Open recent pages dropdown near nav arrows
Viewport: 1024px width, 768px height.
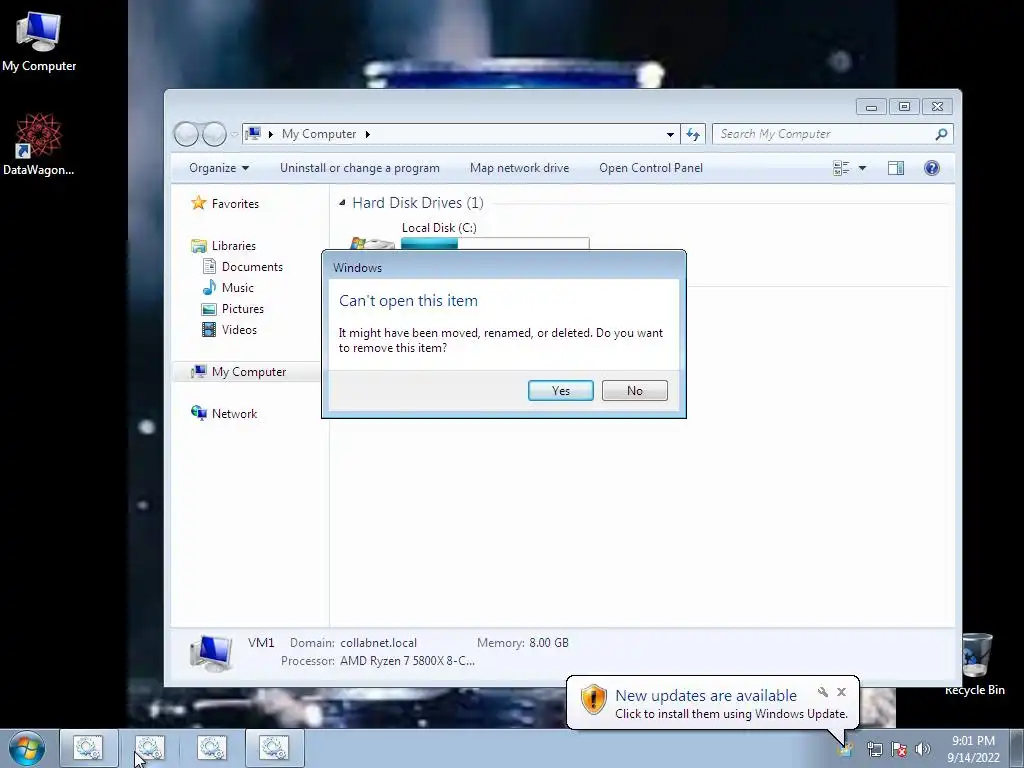click(x=234, y=135)
